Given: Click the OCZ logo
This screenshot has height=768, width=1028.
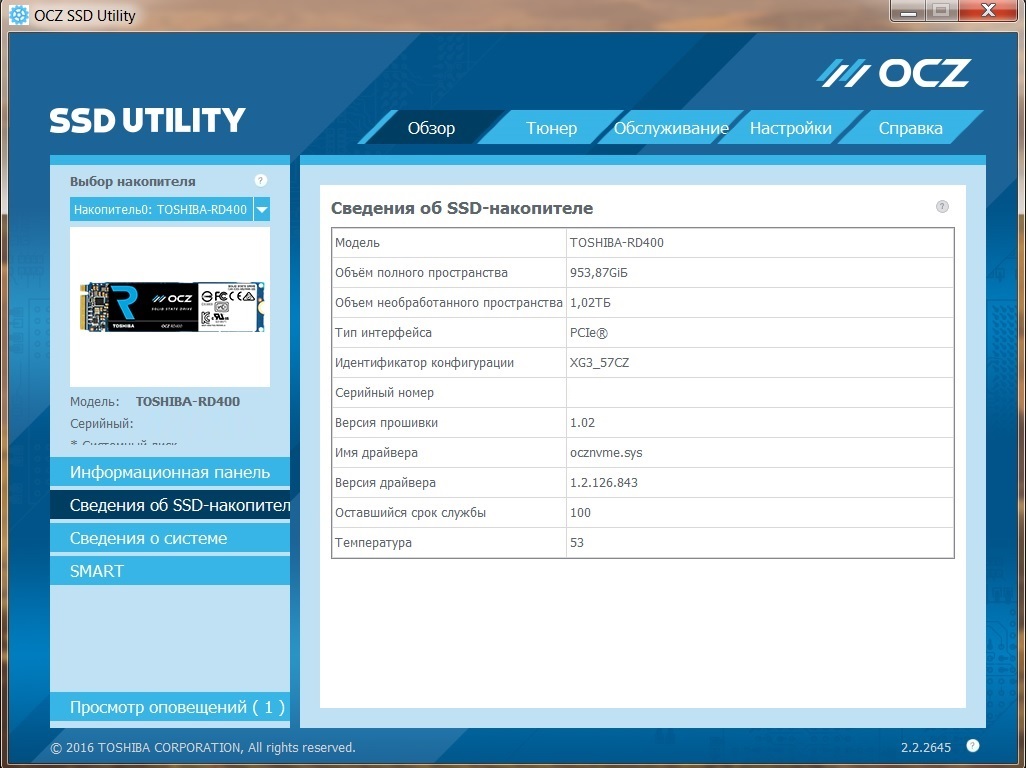Looking at the screenshot, I should pos(894,73).
